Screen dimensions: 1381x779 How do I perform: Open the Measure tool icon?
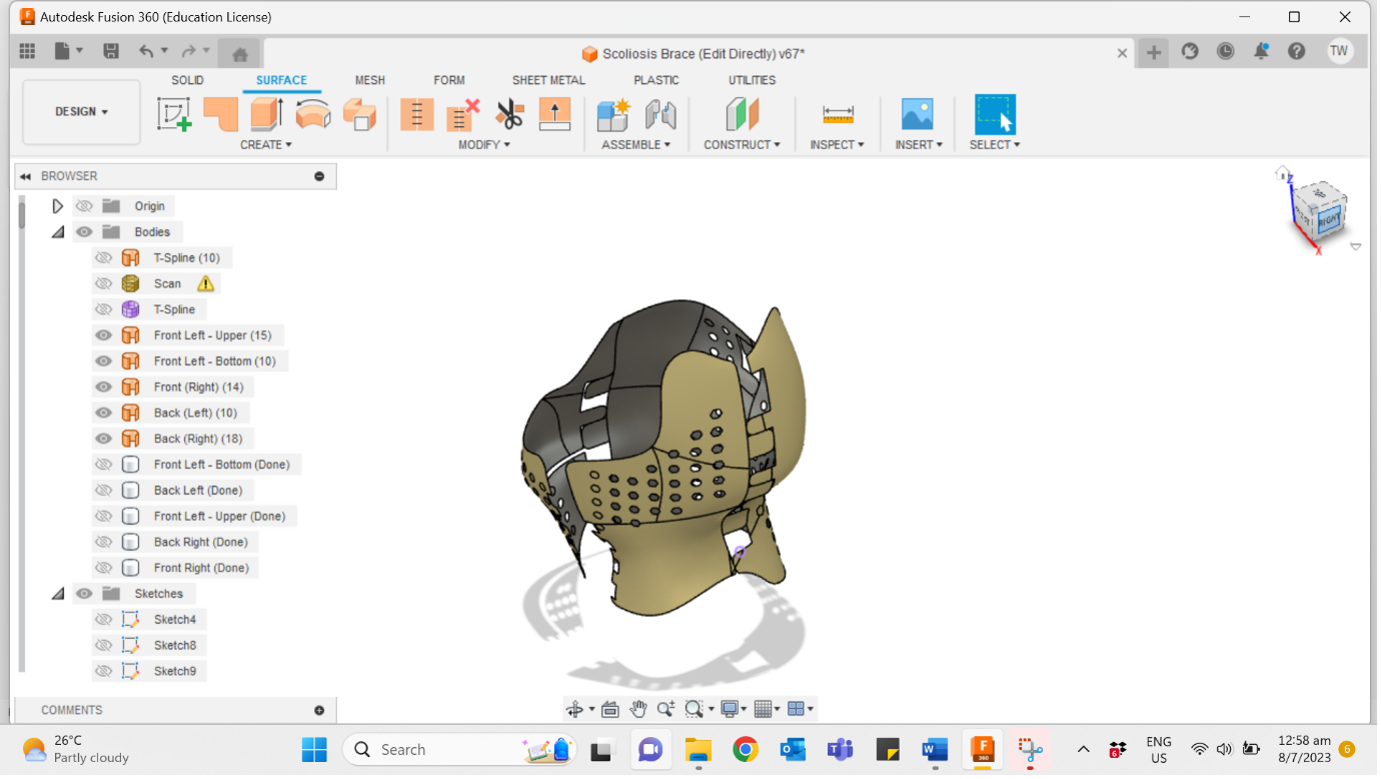tap(838, 114)
